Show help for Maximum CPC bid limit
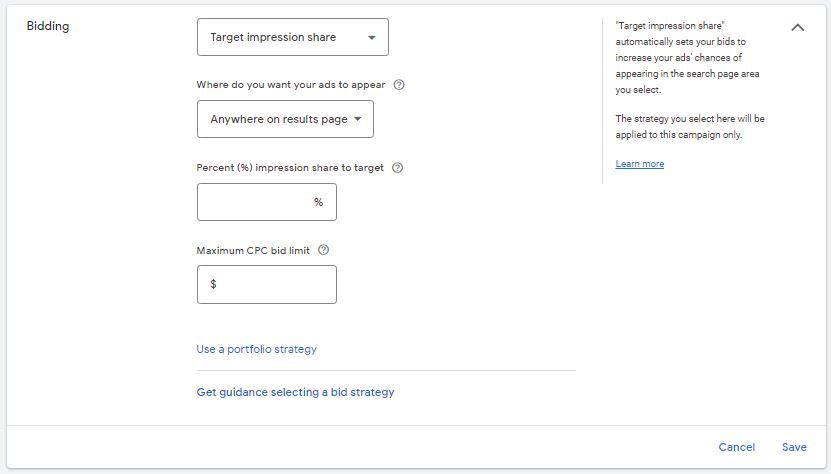Screen dimensions: 831x474 (323, 251)
